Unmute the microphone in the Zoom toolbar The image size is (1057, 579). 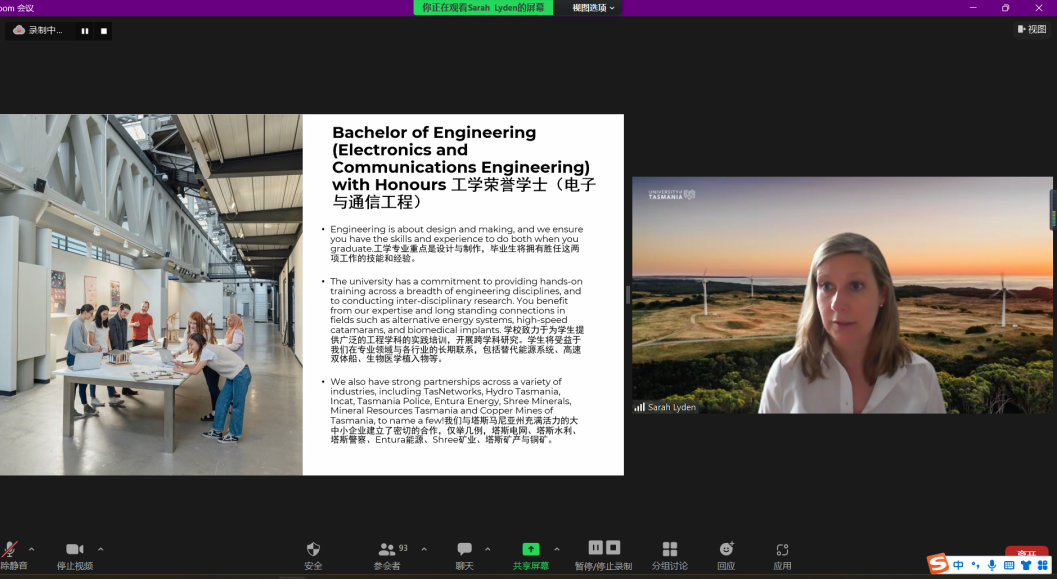[11, 550]
